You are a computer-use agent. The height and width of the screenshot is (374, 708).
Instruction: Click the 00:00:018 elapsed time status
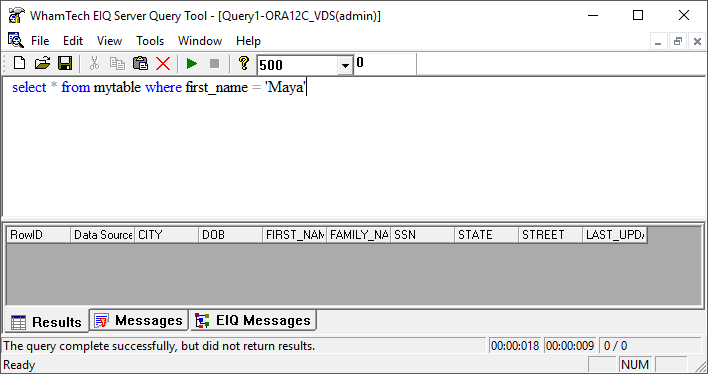[x=515, y=346]
